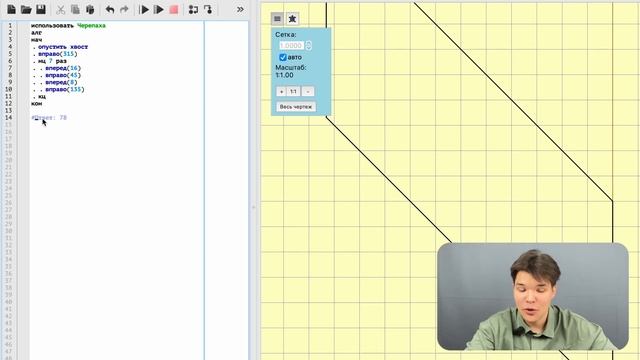
Task: Paste from the clipboard
Action: click(x=90, y=9)
